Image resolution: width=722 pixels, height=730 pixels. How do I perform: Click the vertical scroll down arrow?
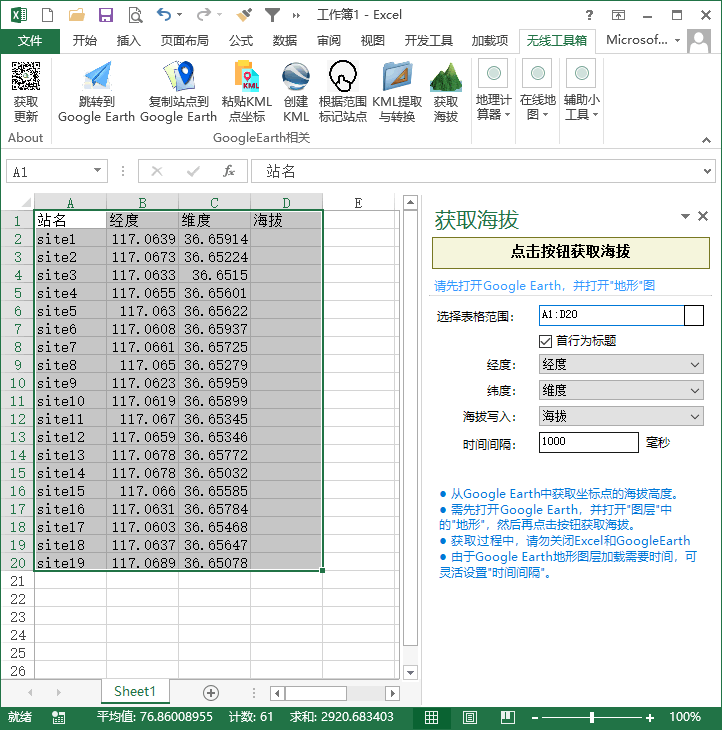click(x=410, y=673)
